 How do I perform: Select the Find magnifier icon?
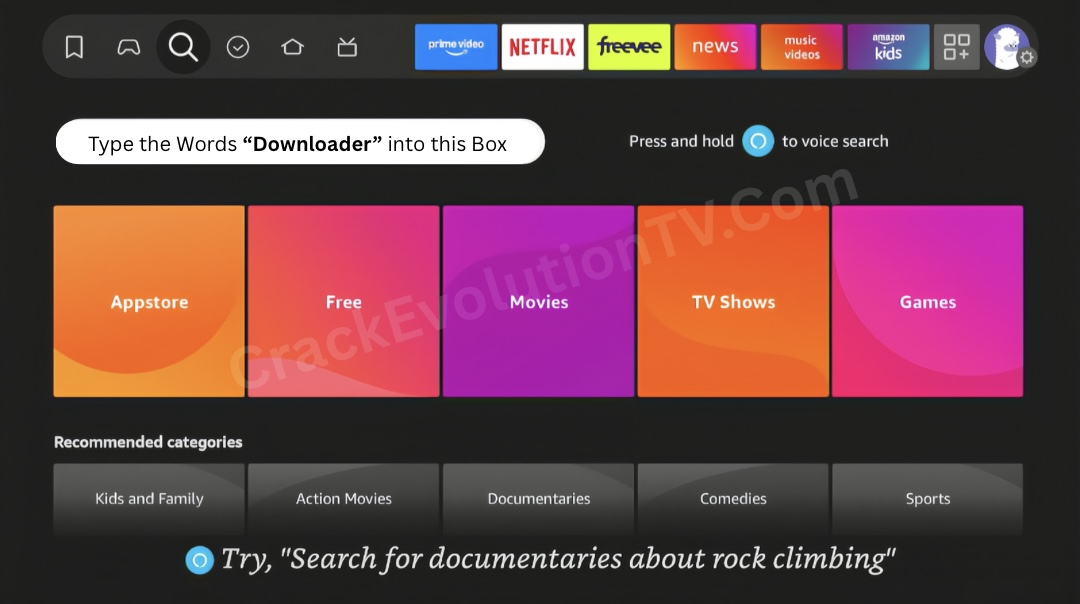pyautogui.click(x=183, y=47)
